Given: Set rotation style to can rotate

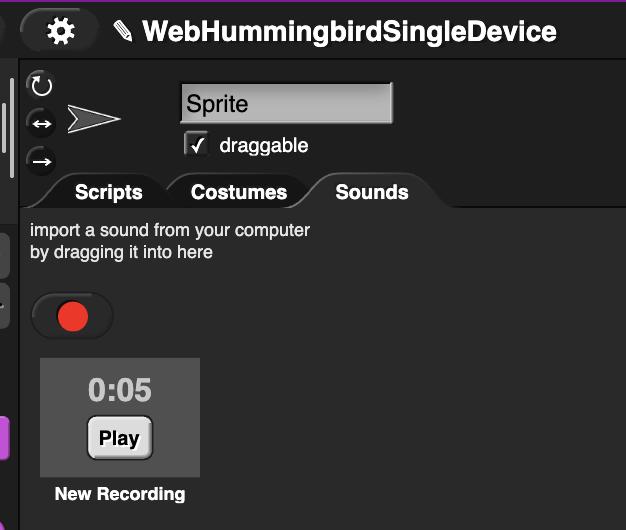Looking at the screenshot, I should coord(41,85).
